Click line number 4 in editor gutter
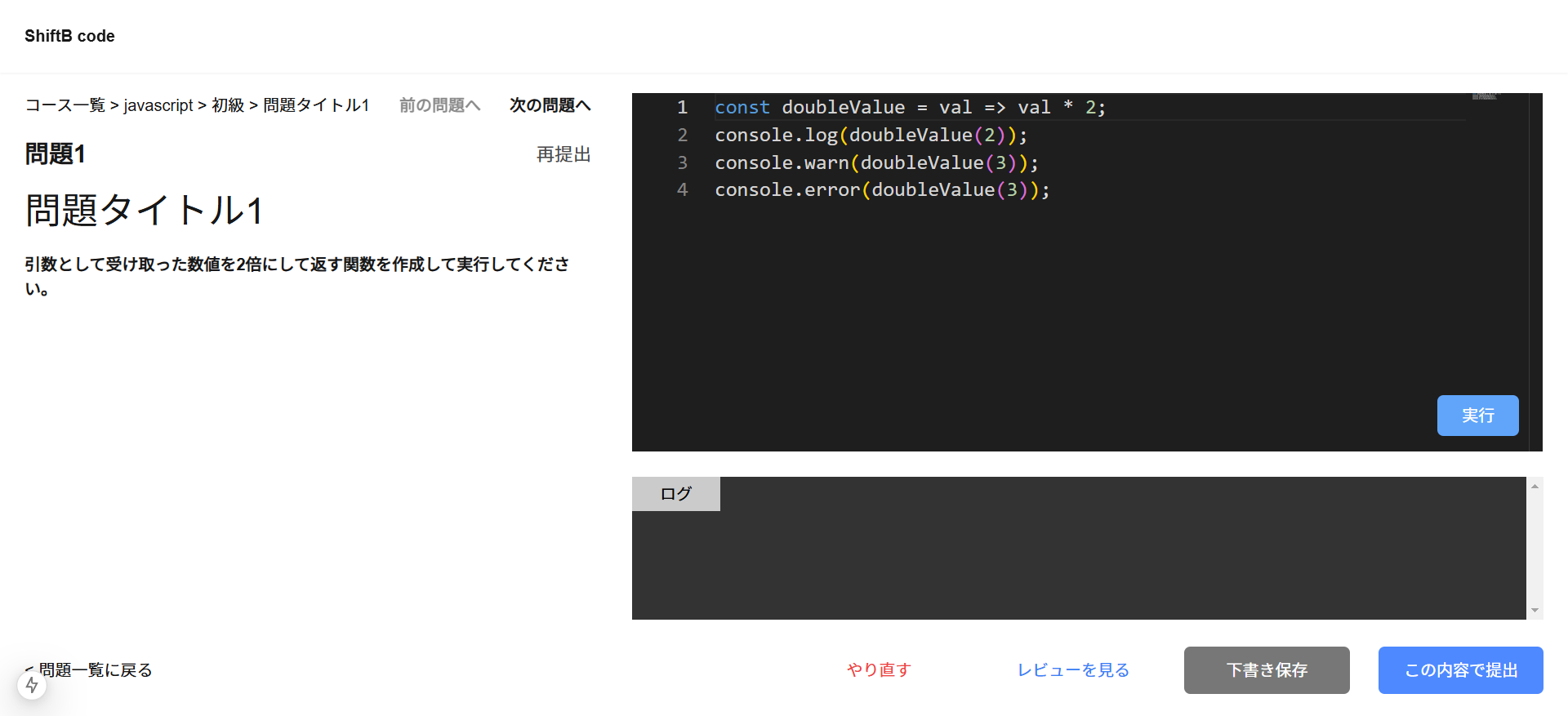This screenshot has height=716, width=1568. pos(682,190)
